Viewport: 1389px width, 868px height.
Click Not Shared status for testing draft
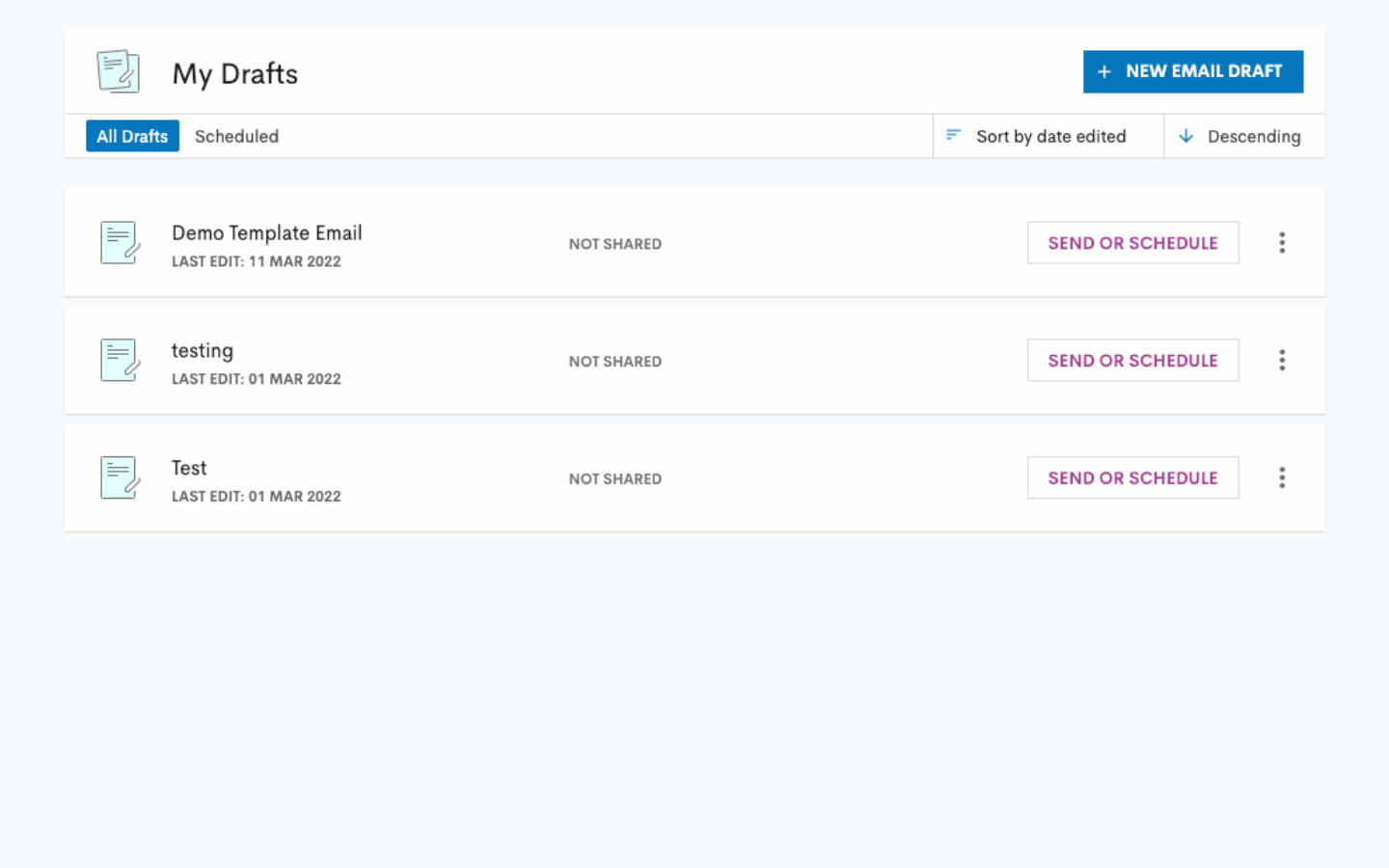coord(615,362)
